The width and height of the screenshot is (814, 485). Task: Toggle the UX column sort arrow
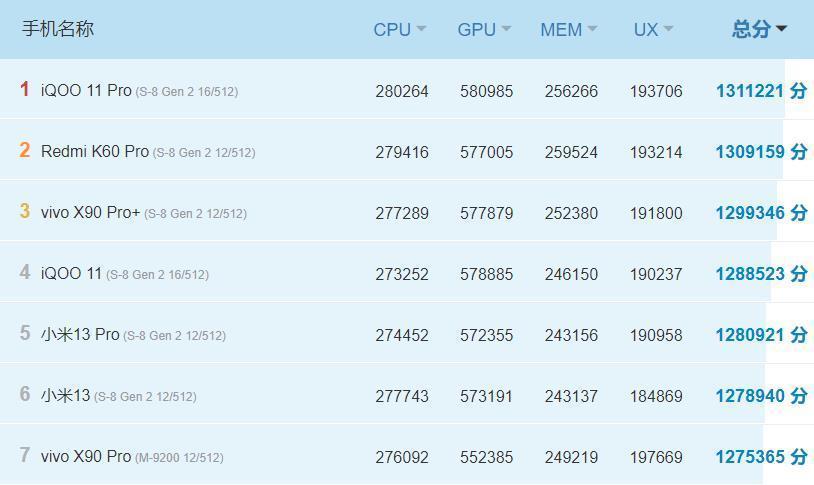(668, 29)
